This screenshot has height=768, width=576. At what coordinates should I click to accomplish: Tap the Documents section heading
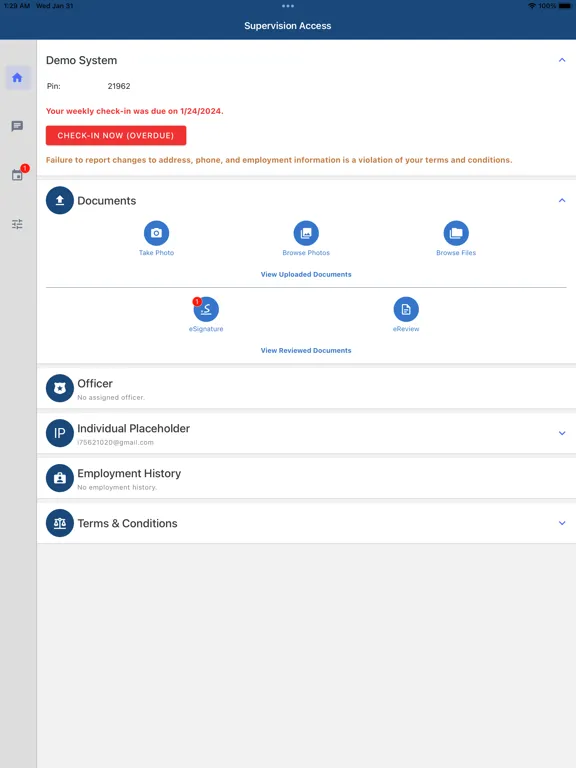[107, 201]
